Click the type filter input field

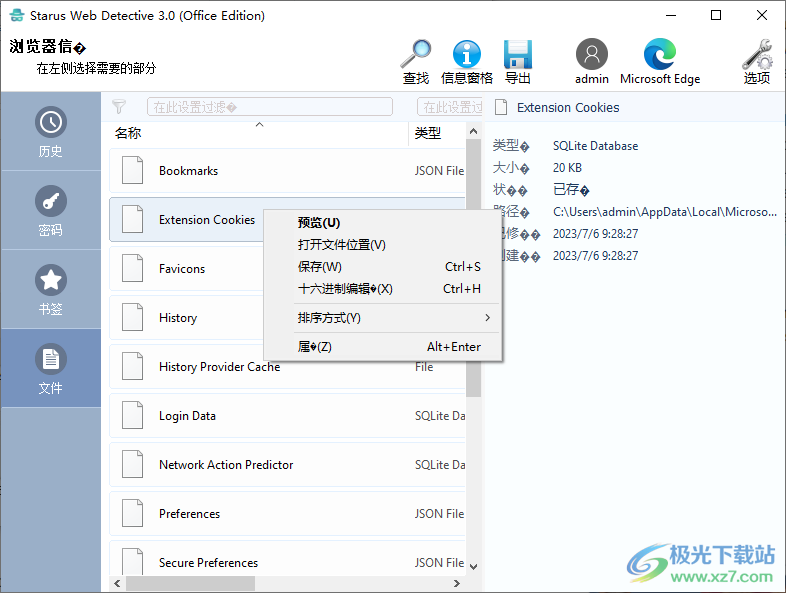(450, 107)
